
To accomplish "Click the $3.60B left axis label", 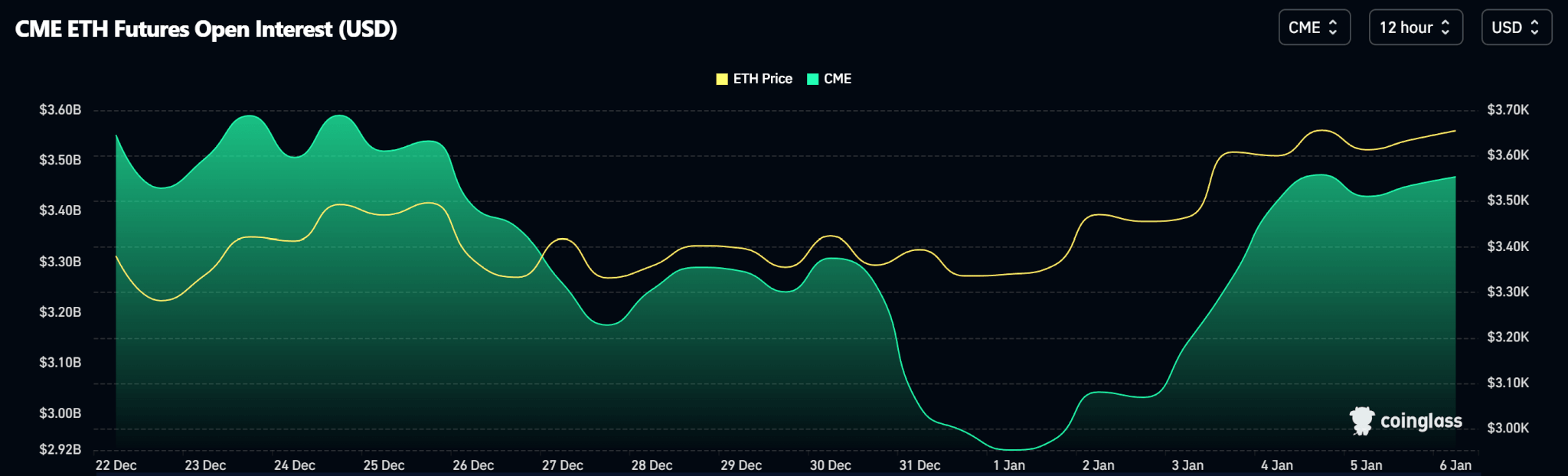I will coord(60,110).
